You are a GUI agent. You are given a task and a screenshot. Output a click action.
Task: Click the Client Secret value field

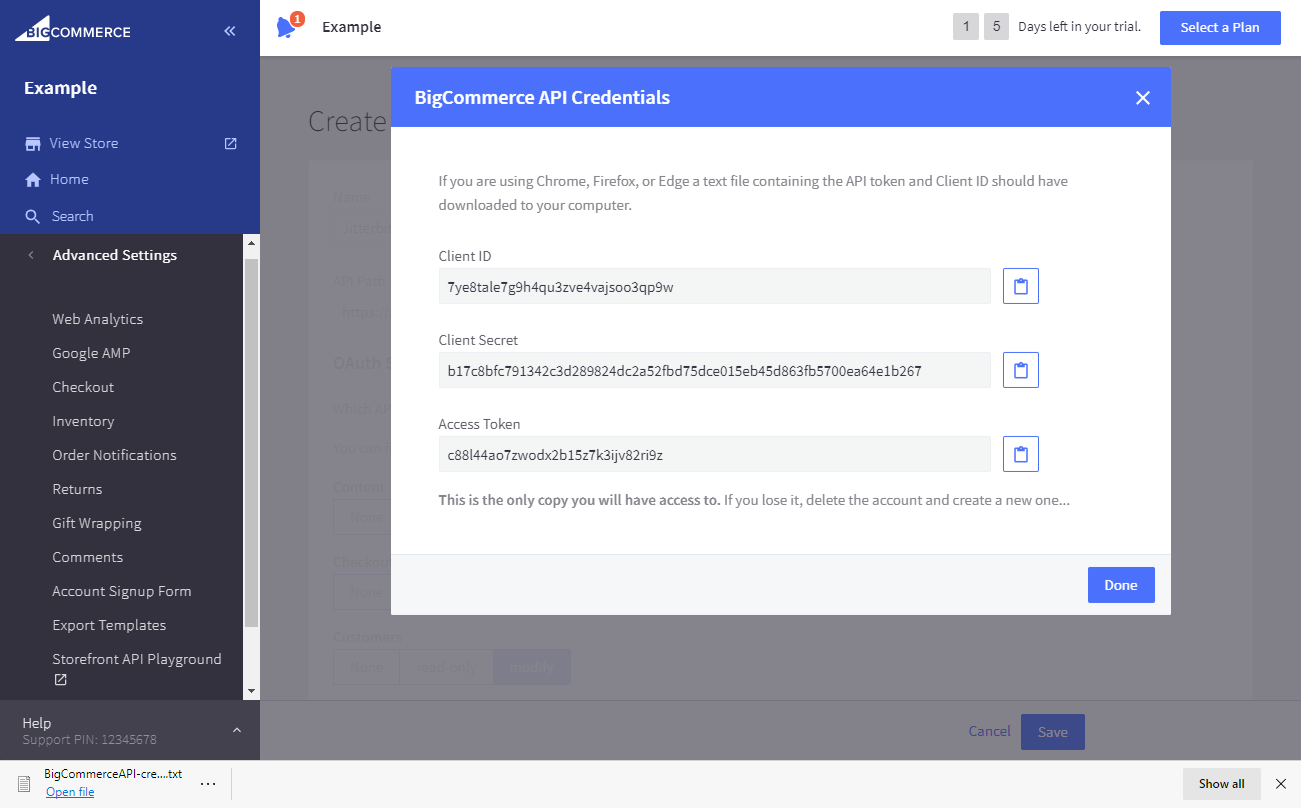click(714, 370)
